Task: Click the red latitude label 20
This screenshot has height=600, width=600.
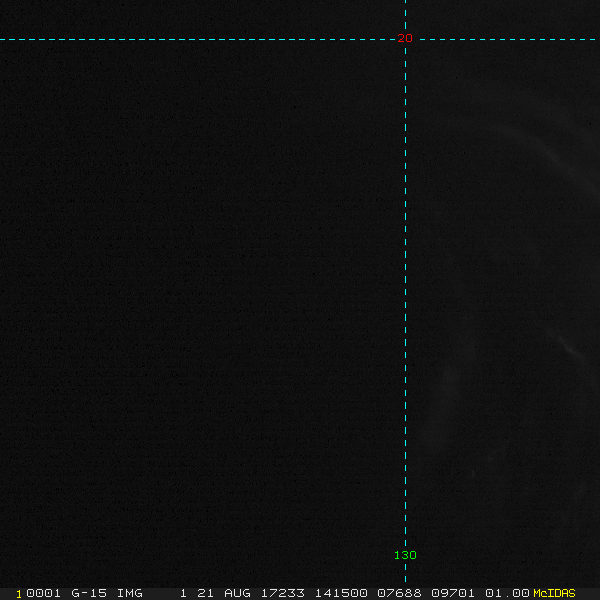Action: click(x=405, y=38)
